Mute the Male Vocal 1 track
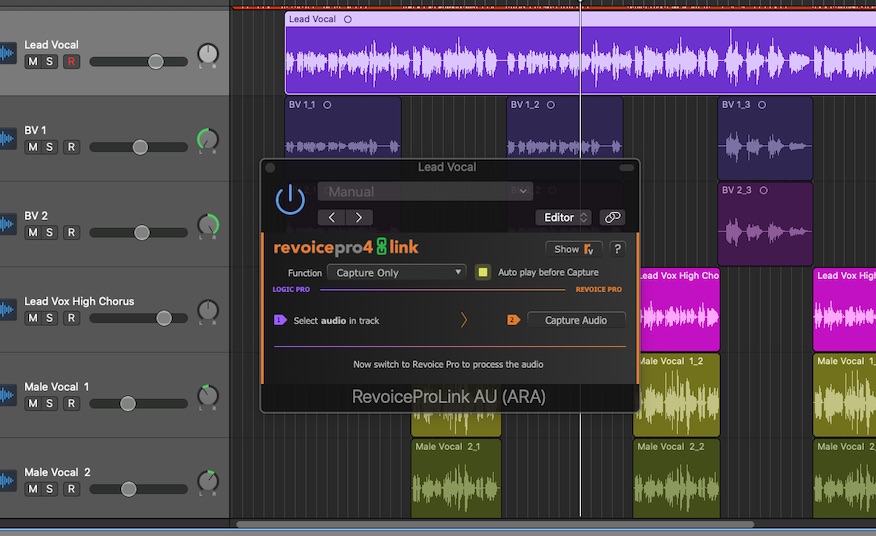 coord(33,404)
